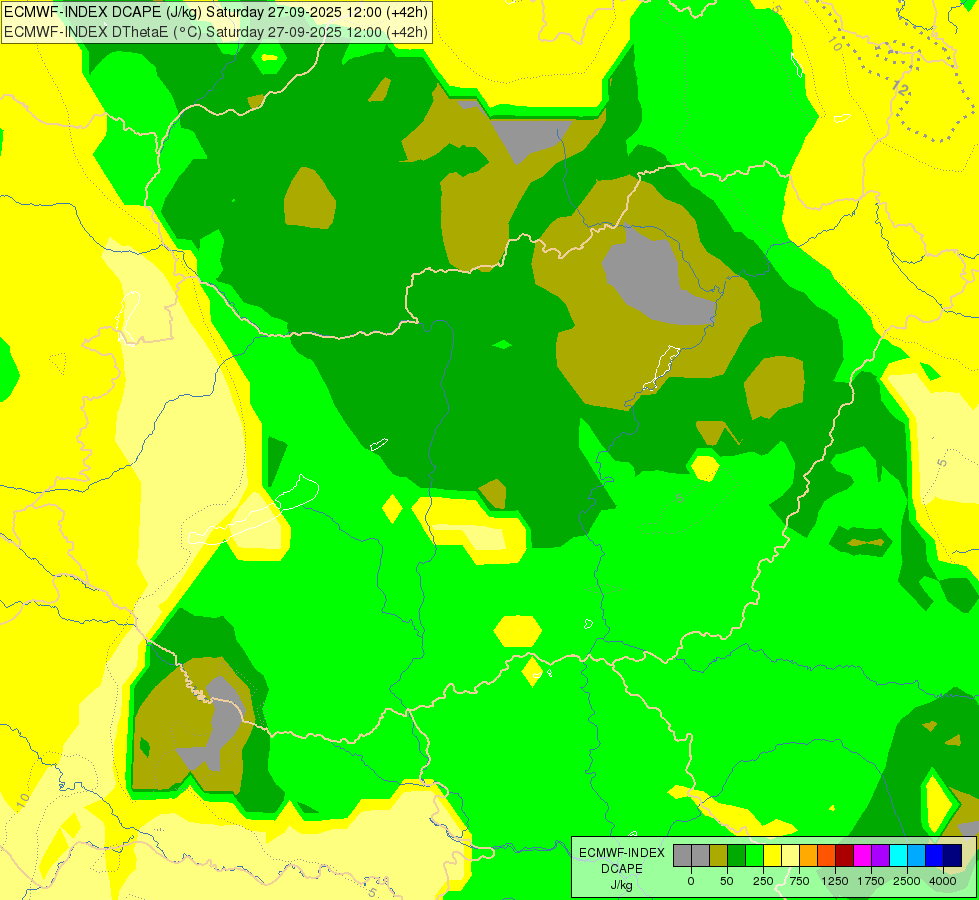This screenshot has height=900, width=979.
Task: Select the navy legend swatch
Action: [953, 856]
